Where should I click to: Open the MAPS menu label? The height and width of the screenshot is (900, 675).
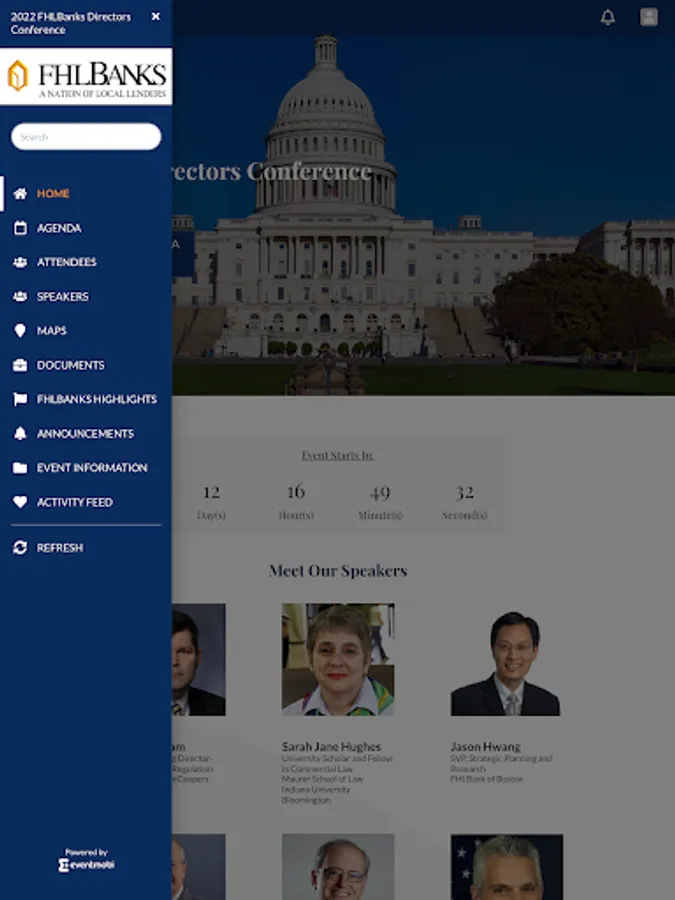52,331
